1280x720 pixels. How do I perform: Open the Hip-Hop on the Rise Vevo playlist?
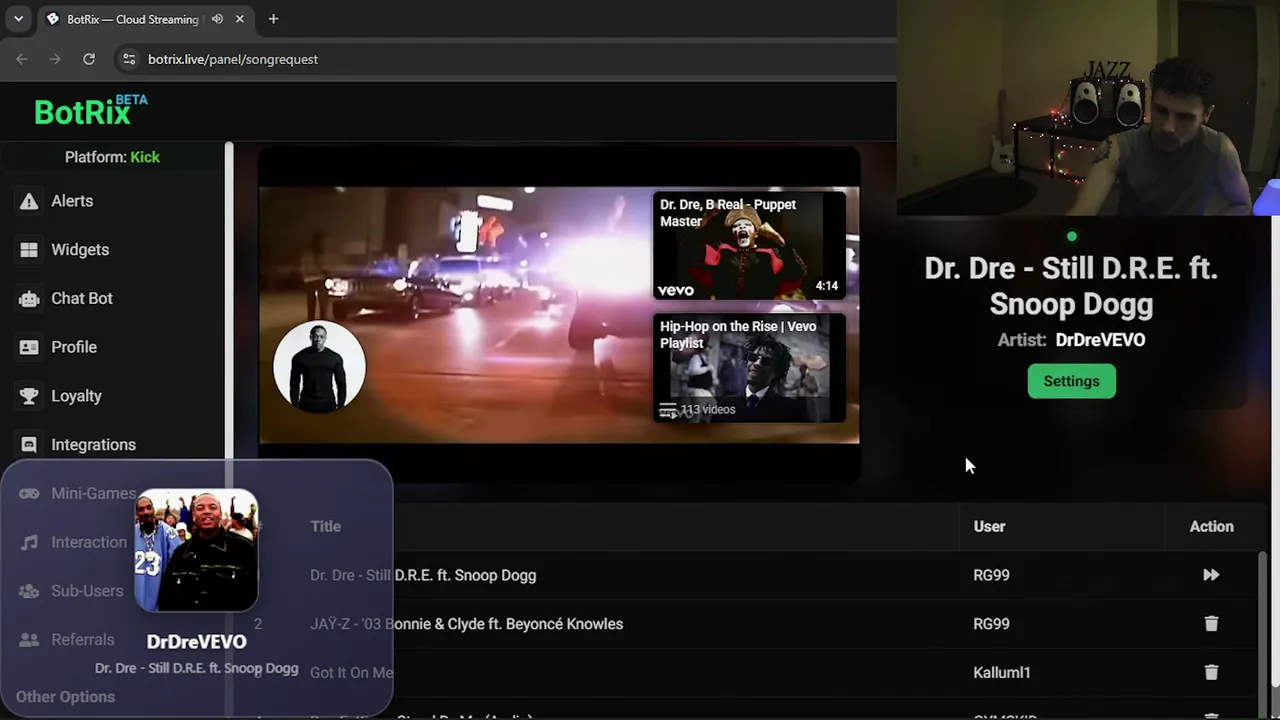point(749,368)
